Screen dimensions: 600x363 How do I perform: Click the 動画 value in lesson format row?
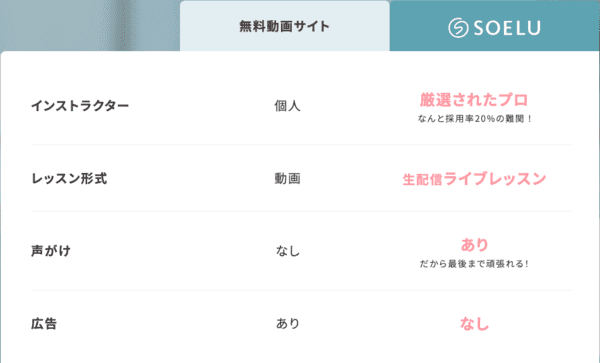(287, 179)
